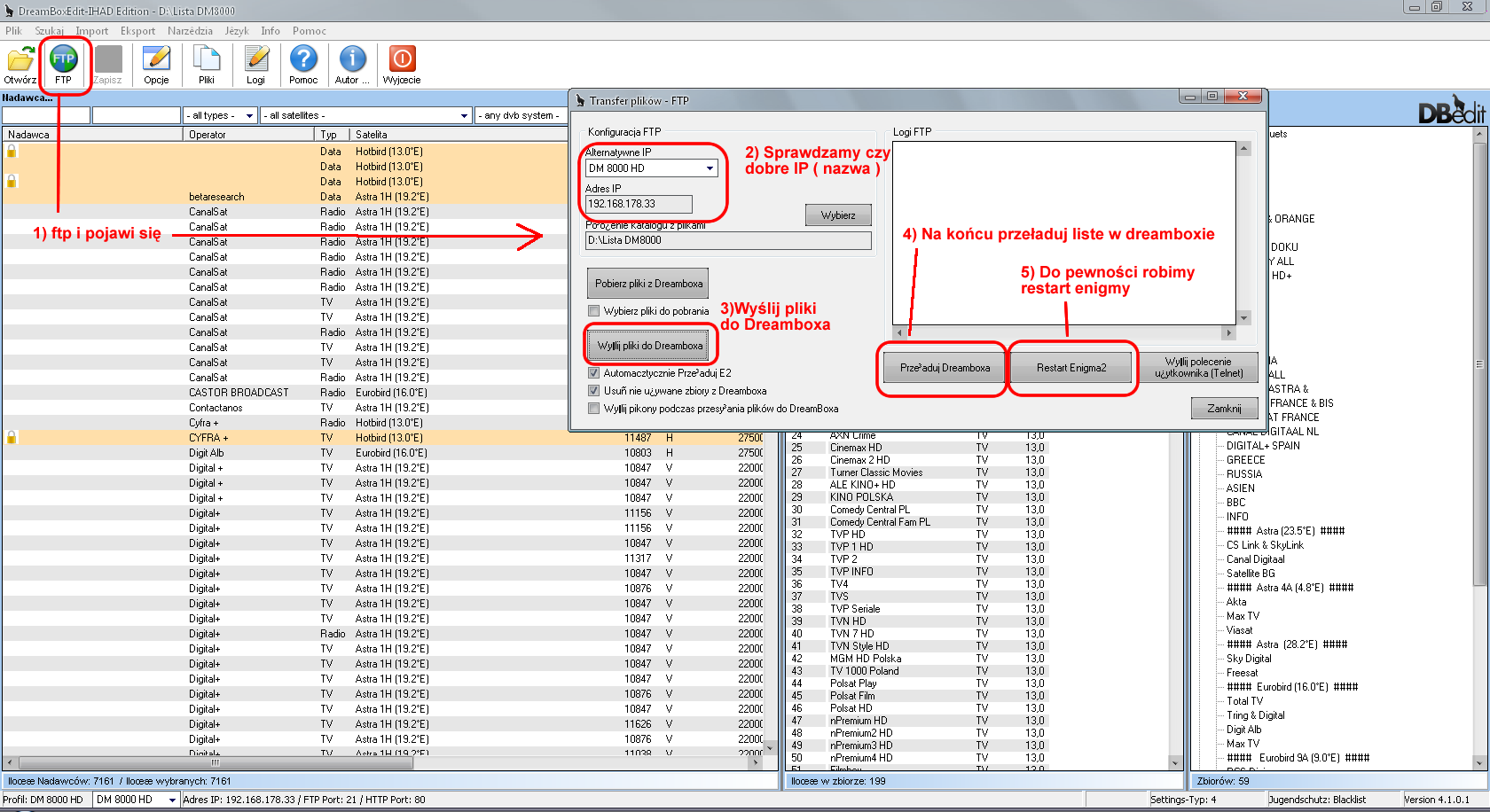
Task: Click the Otwórz folder icon
Action: click(x=20, y=62)
